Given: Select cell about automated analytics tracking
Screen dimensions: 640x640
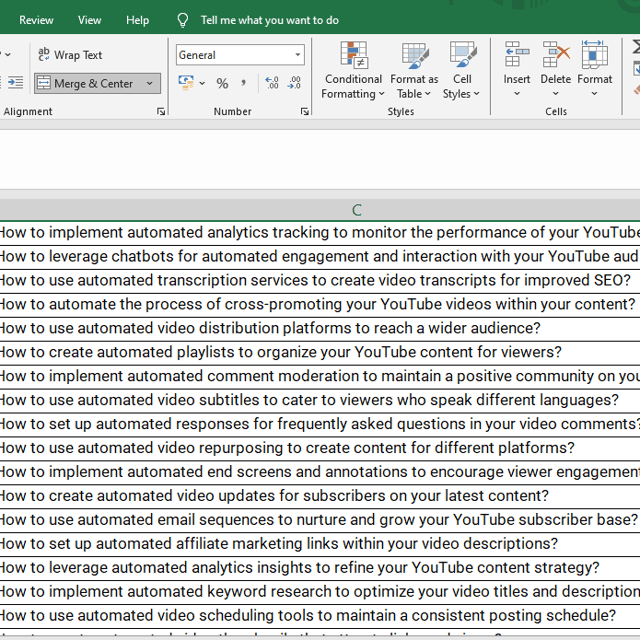Looking at the screenshot, I should [320, 233].
